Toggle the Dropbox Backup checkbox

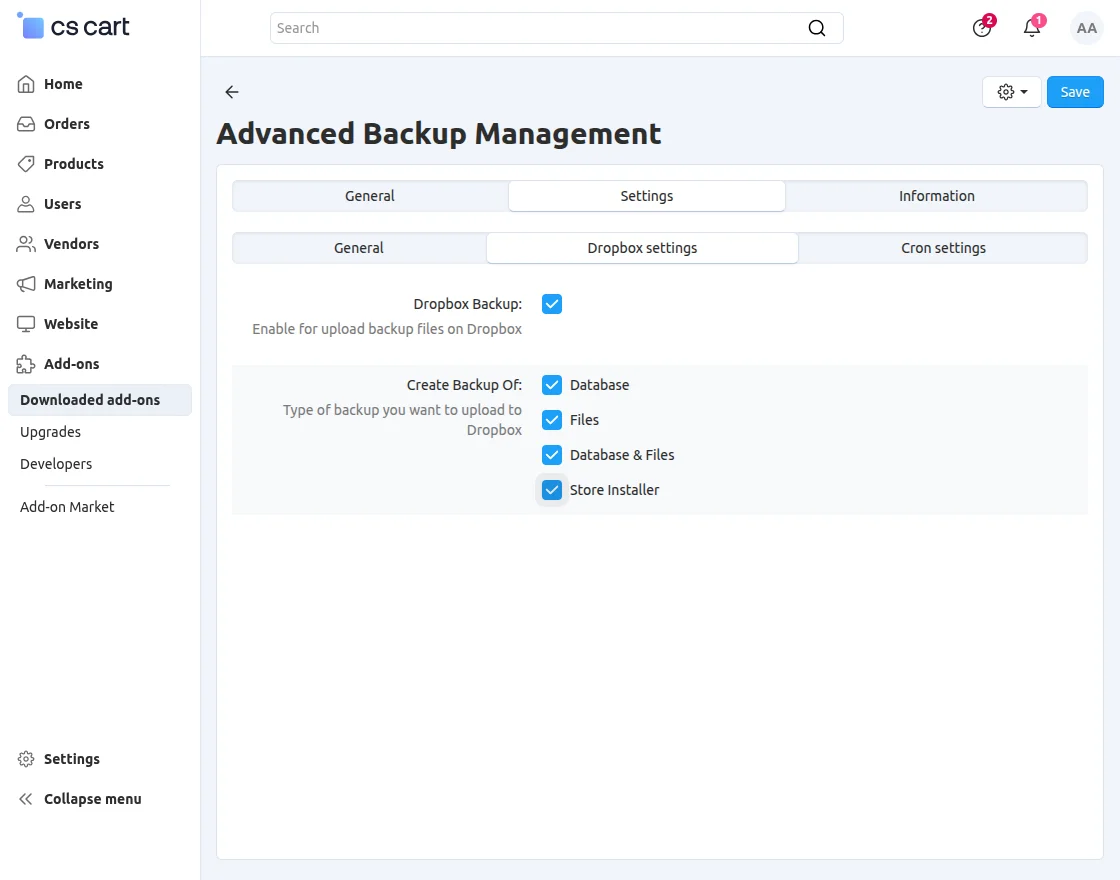551,304
